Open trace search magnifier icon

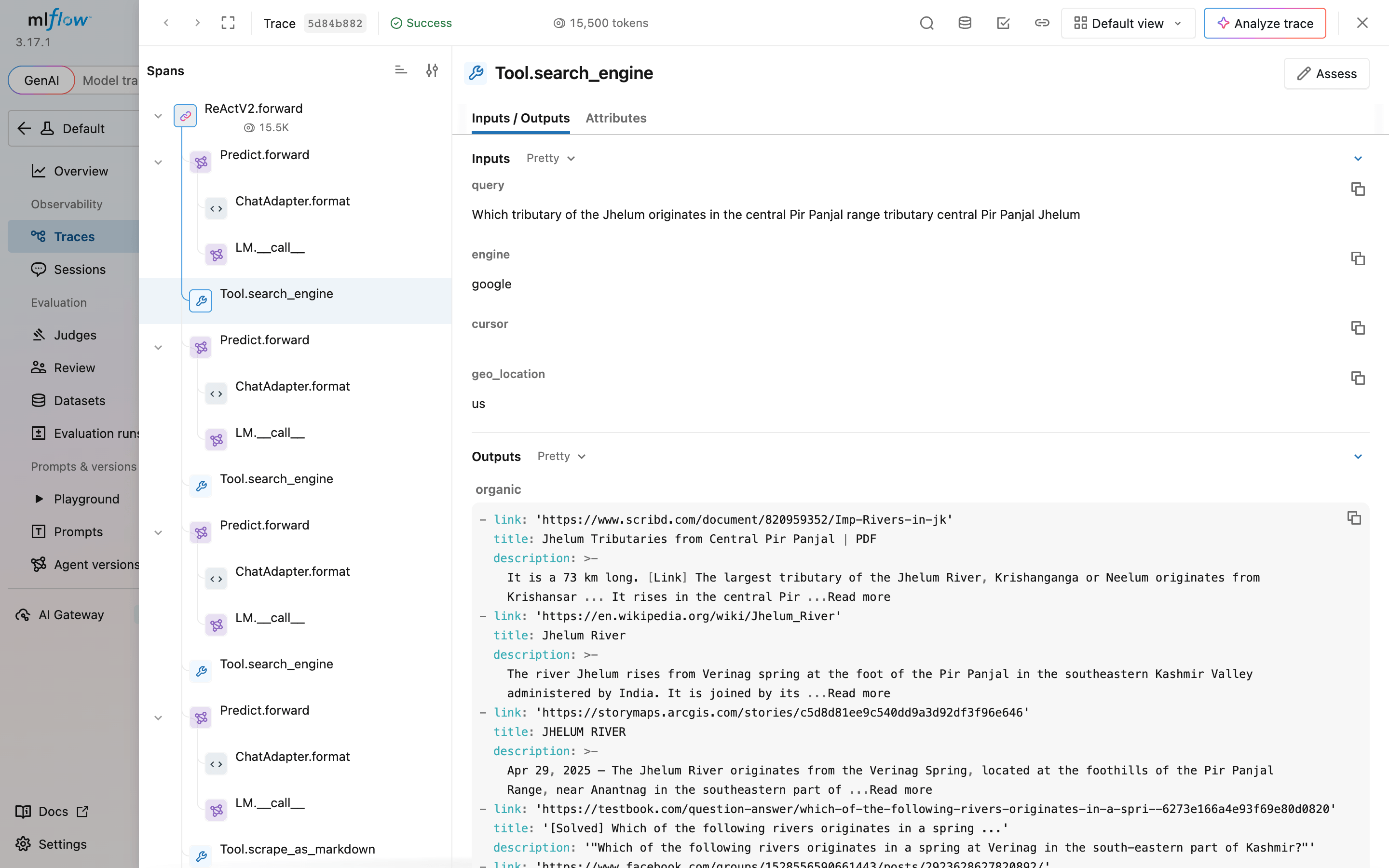927,23
